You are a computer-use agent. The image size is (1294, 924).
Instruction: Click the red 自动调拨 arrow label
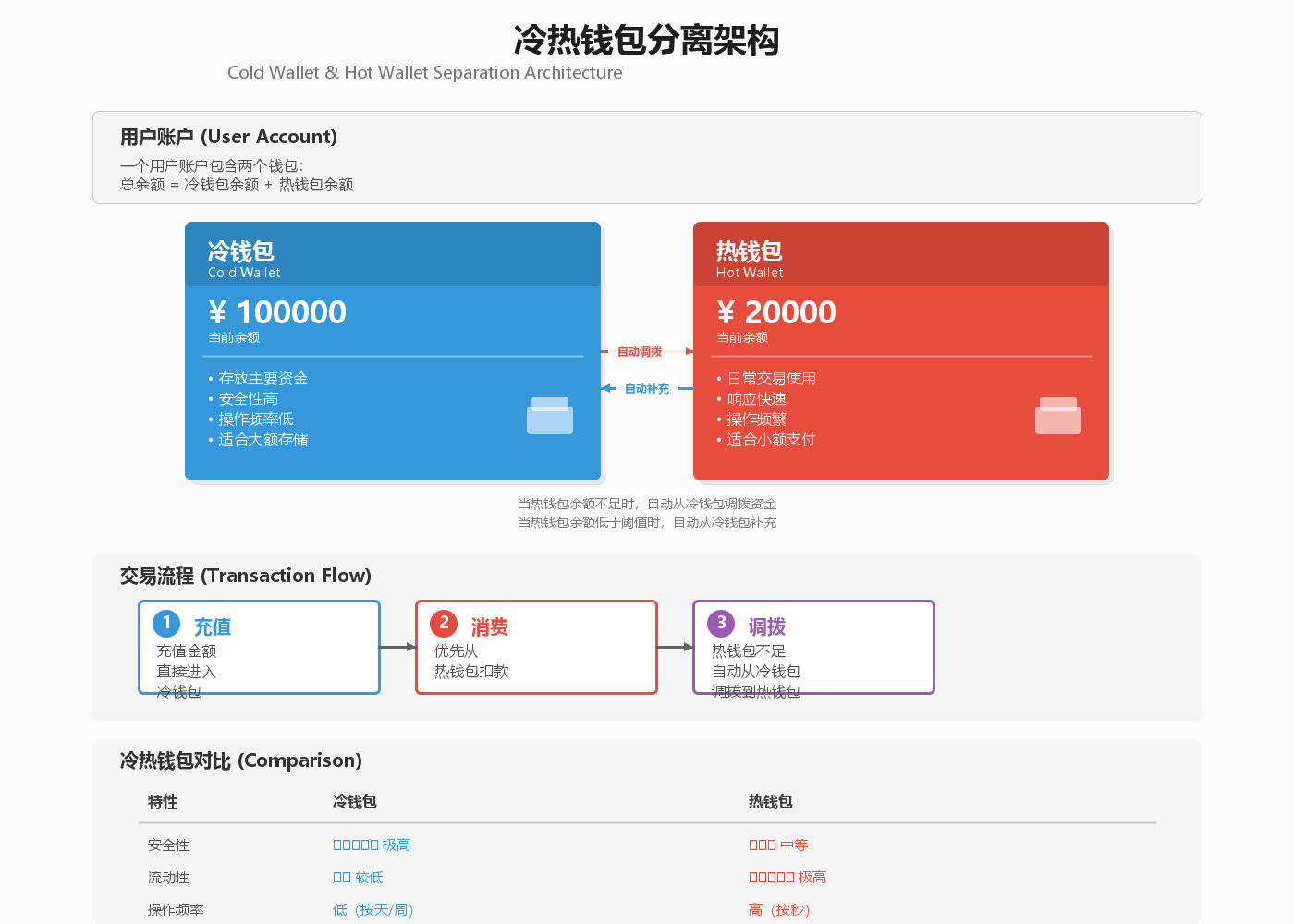[640, 352]
